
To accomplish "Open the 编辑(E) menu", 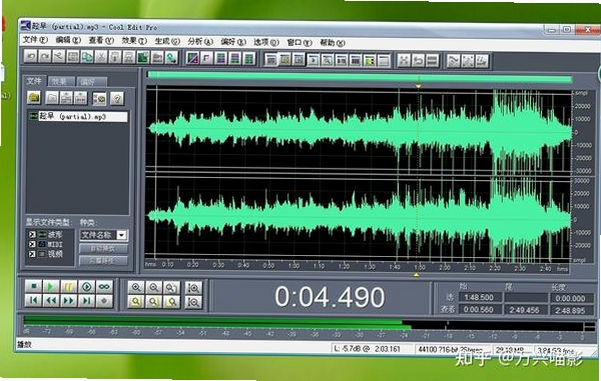I will click(68, 40).
